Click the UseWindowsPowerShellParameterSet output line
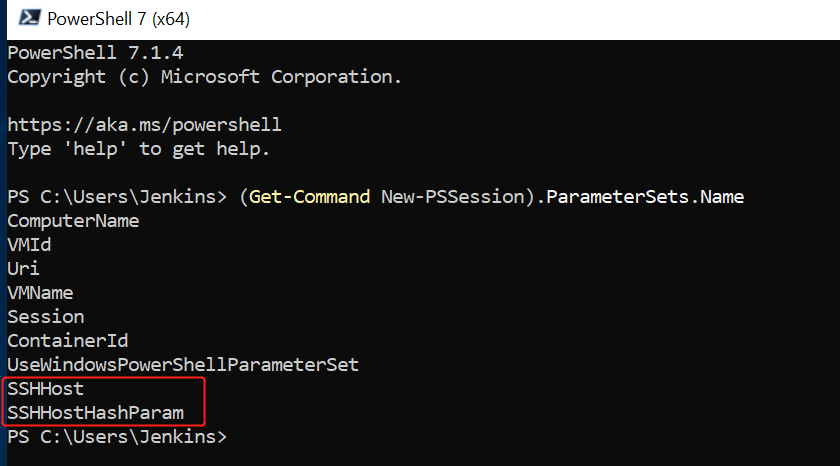840x466 pixels. pyautogui.click(x=182, y=365)
